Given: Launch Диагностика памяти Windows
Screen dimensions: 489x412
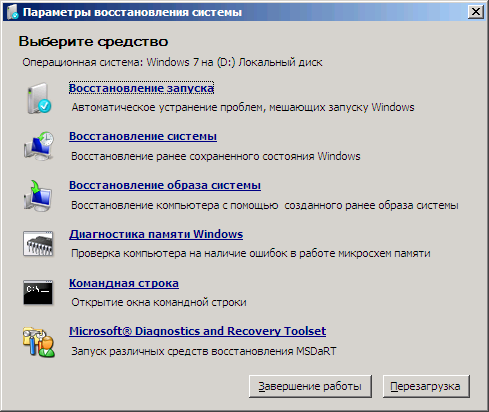Looking at the screenshot, I should pos(156,234).
